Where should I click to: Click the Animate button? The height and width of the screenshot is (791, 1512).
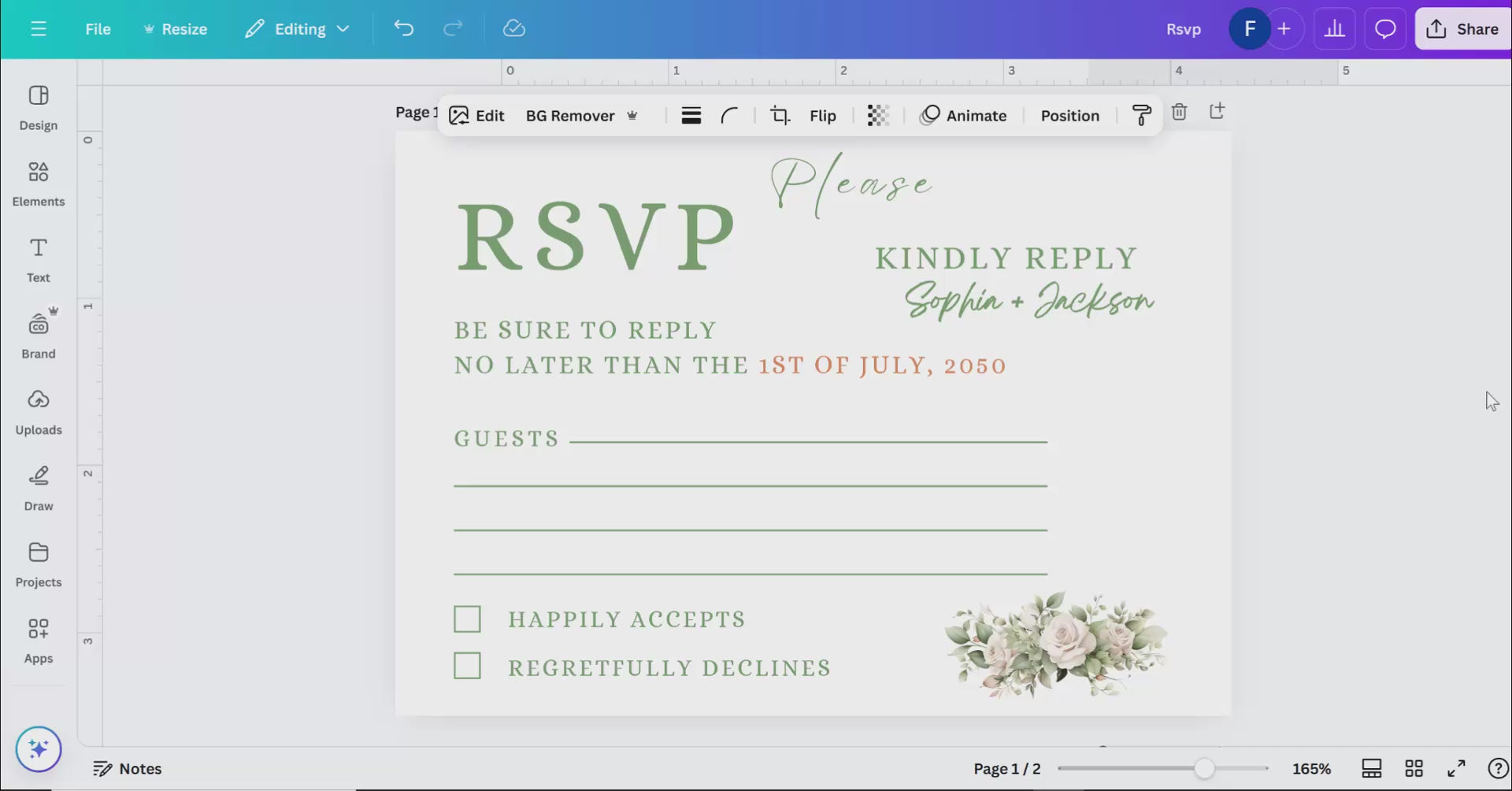963,116
